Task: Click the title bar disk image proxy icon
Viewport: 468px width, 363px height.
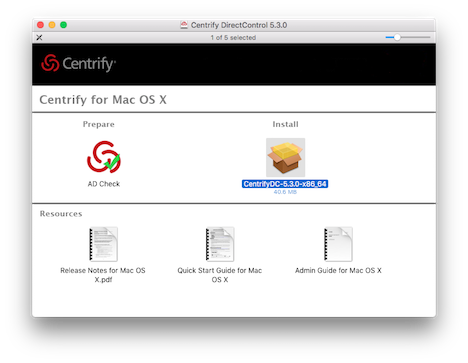Action: click(184, 25)
